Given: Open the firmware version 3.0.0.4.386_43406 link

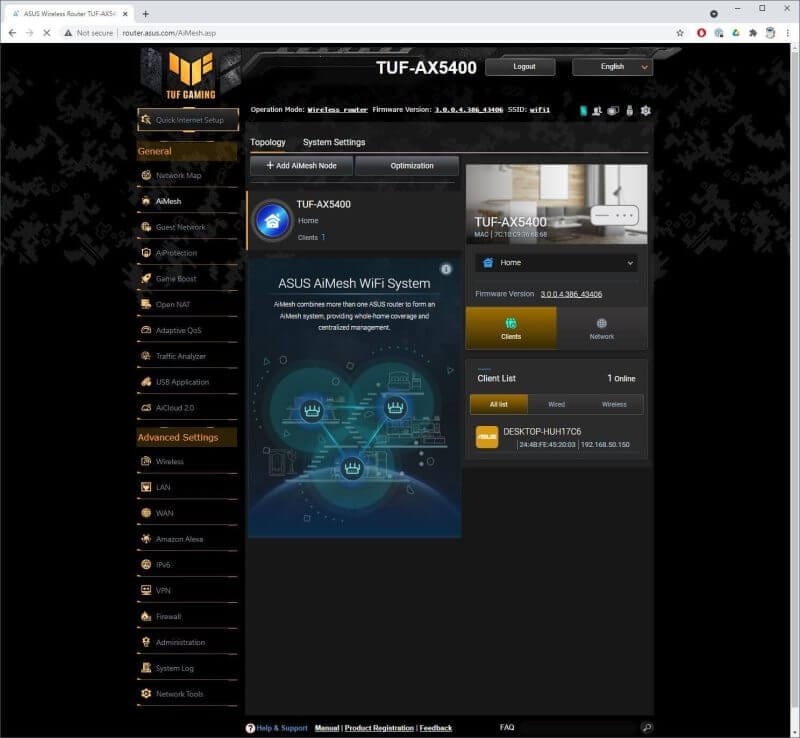Looking at the screenshot, I should click(x=571, y=294).
